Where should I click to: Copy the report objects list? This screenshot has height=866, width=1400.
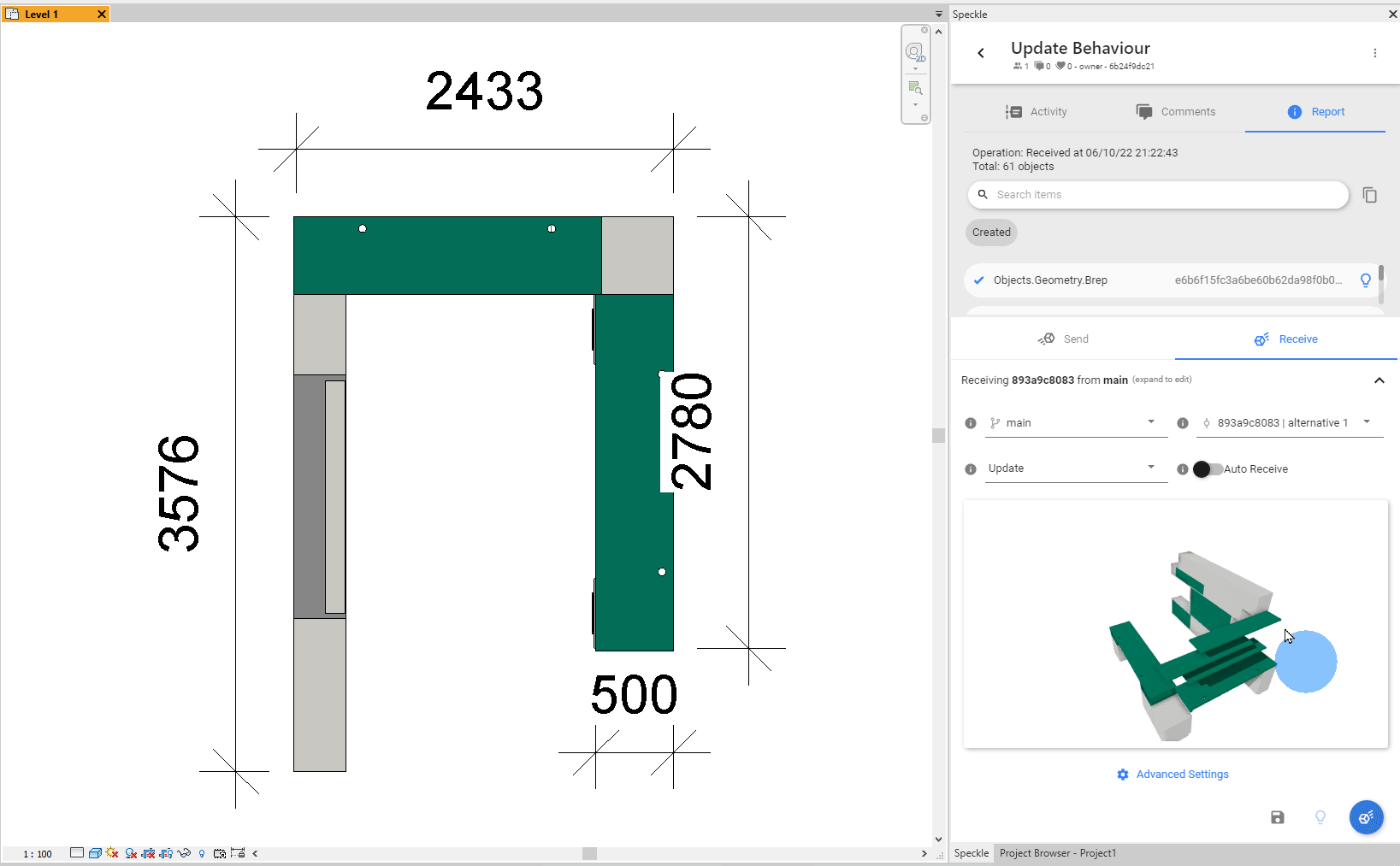point(1370,195)
